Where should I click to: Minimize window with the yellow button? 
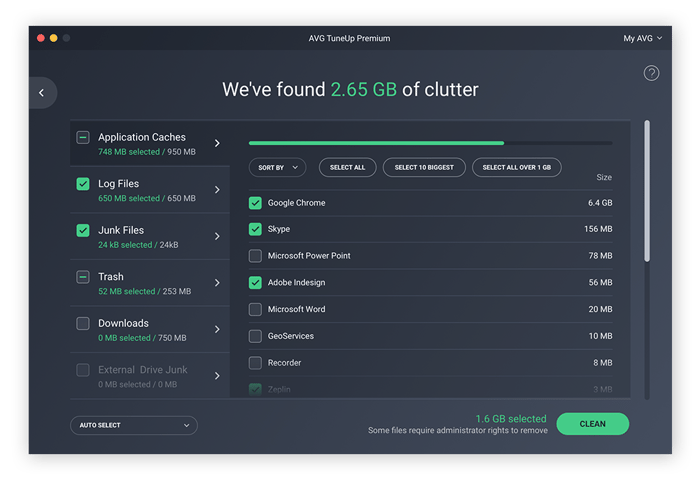point(54,38)
